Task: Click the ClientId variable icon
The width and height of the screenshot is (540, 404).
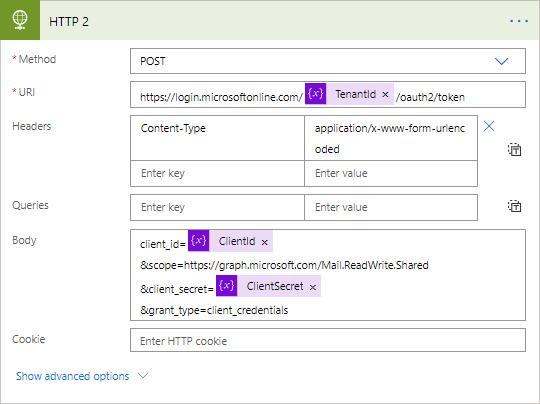Action: point(199,241)
